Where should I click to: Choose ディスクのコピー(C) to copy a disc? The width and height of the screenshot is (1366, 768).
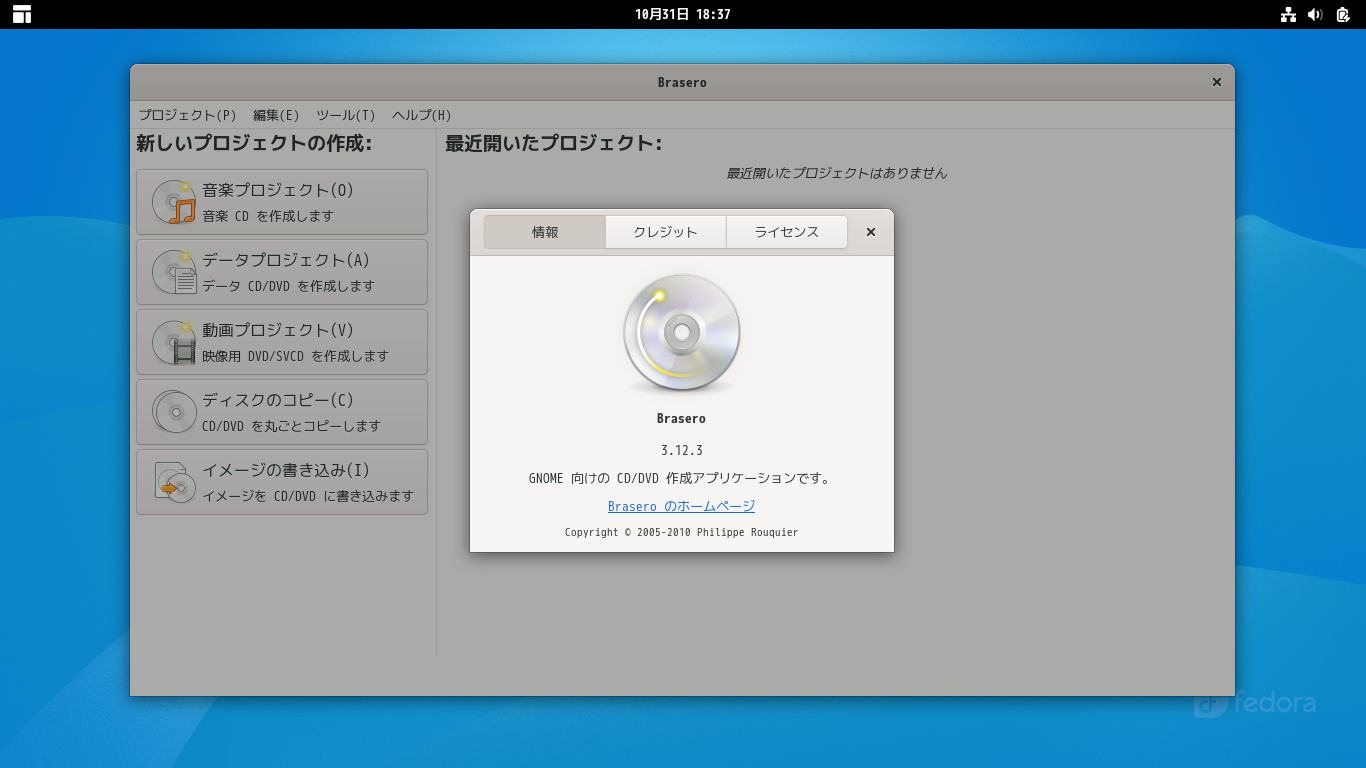click(282, 412)
